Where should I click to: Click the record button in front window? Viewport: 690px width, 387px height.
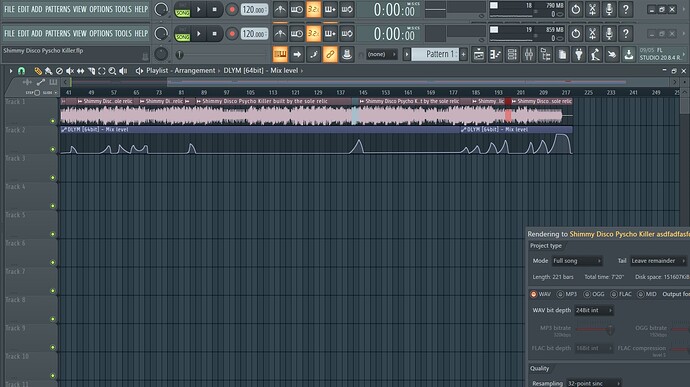tap(232, 34)
